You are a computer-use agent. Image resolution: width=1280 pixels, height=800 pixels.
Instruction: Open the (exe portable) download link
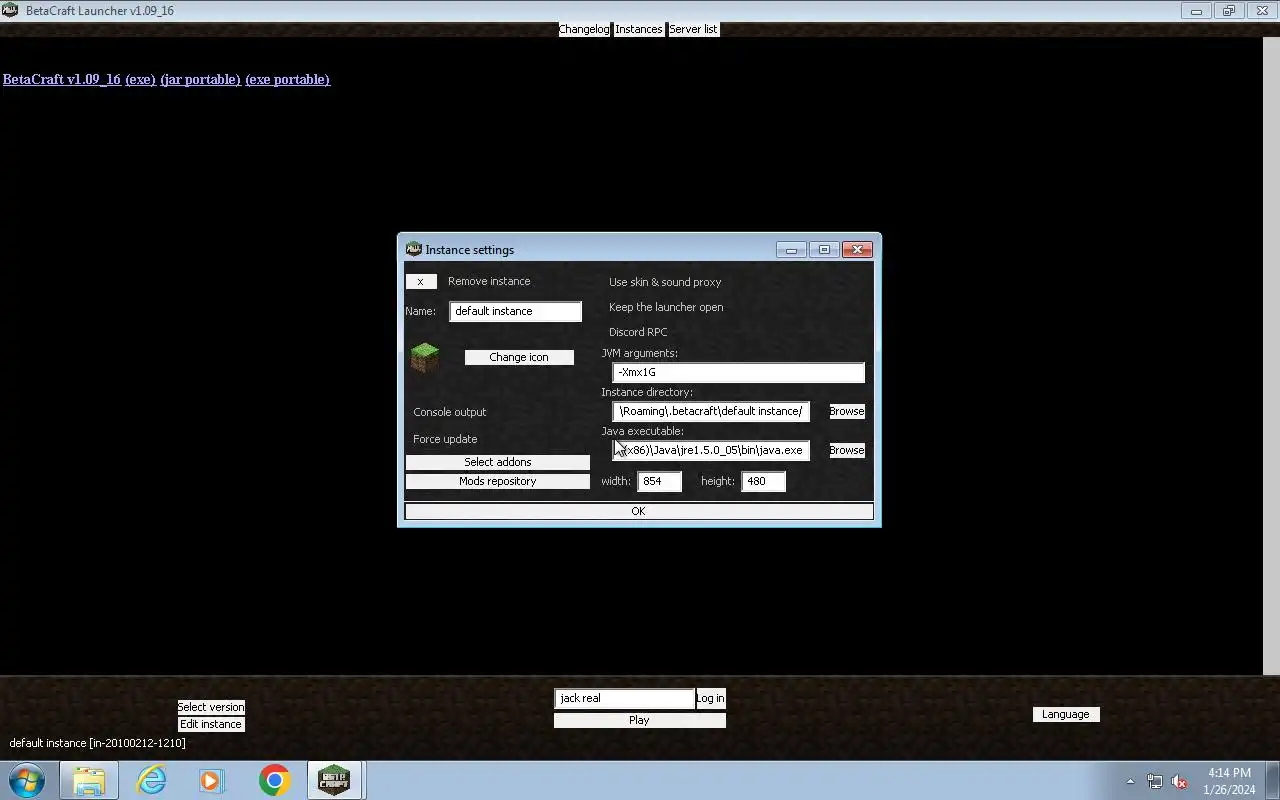(x=287, y=79)
